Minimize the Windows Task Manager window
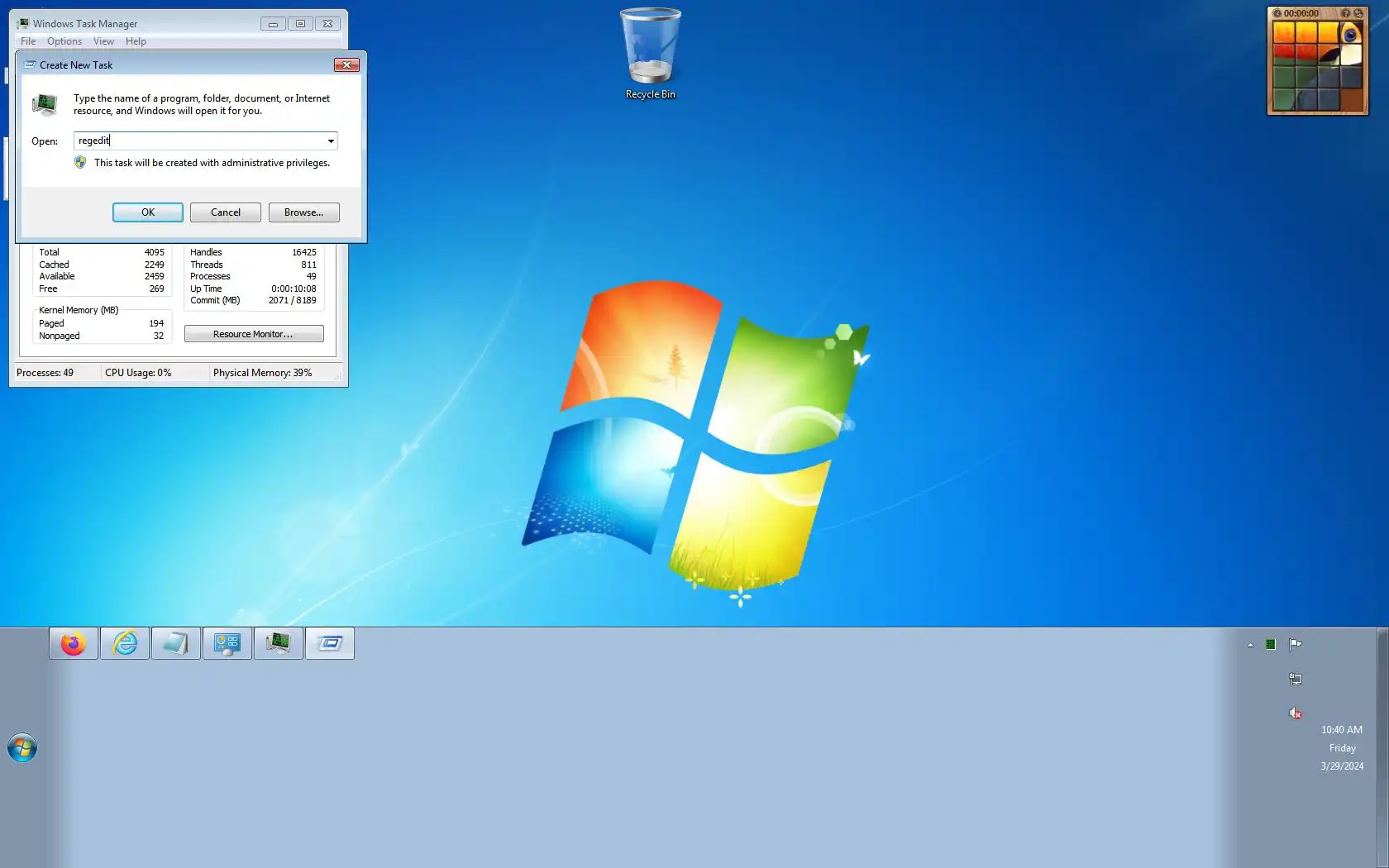This screenshot has width=1389, height=868. pyautogui.click(x=273, y=24)
